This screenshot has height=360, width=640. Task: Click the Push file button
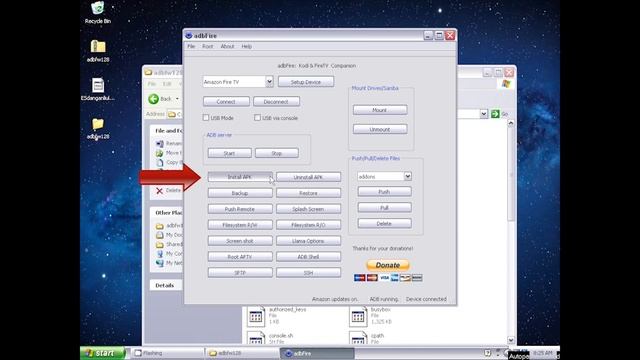coord(384,191)
